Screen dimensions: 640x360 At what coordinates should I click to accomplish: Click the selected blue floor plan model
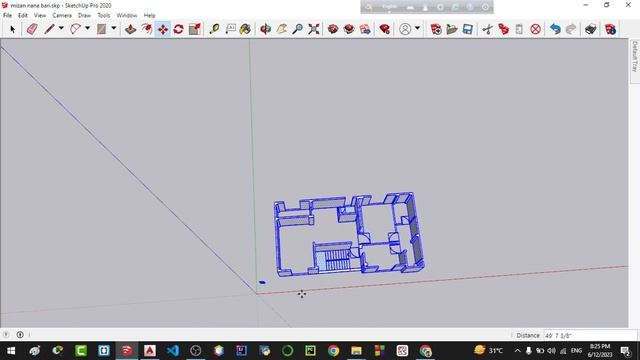click(x=349, y=234)
